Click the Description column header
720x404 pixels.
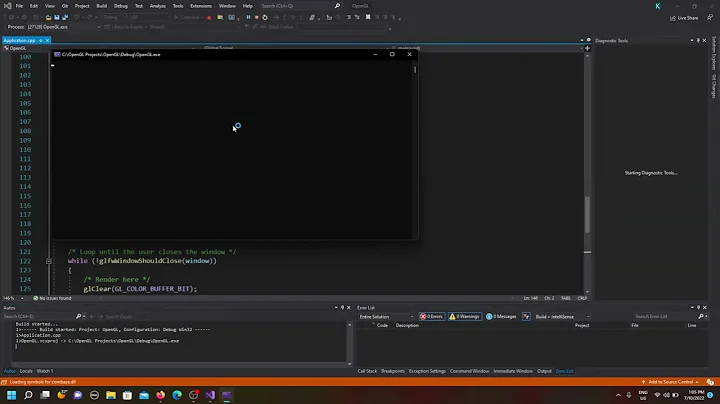(x=407, y=325)
